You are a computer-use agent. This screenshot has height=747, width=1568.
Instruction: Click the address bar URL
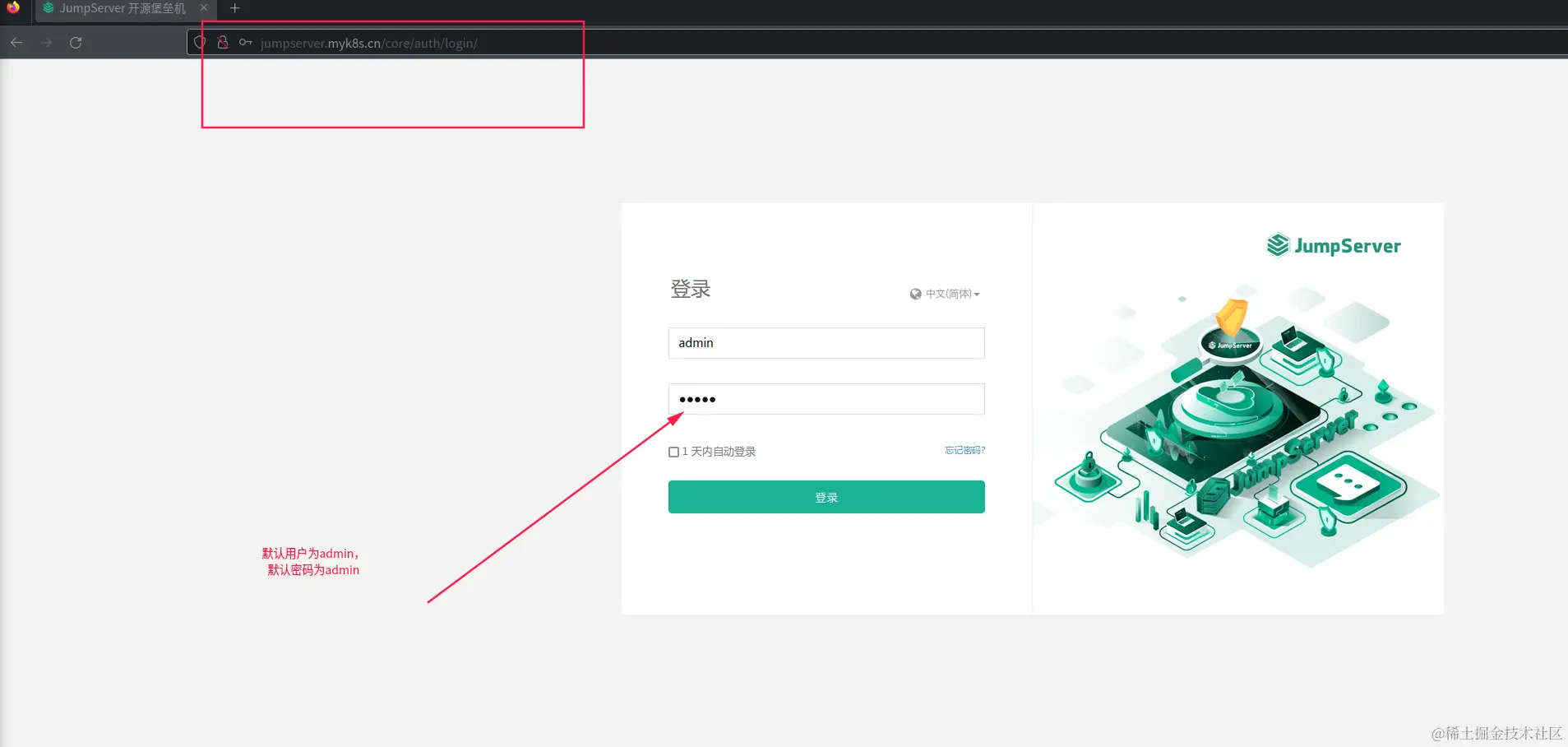tap(369, 44)
